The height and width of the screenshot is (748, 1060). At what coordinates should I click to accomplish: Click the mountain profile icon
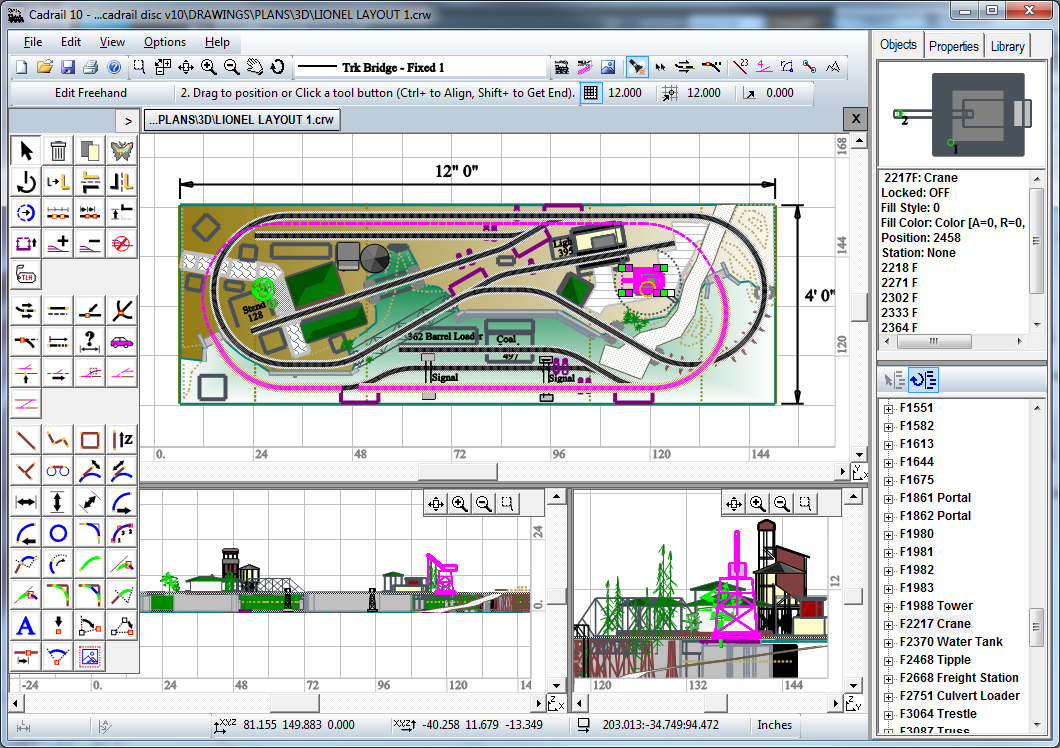point(833,67)
